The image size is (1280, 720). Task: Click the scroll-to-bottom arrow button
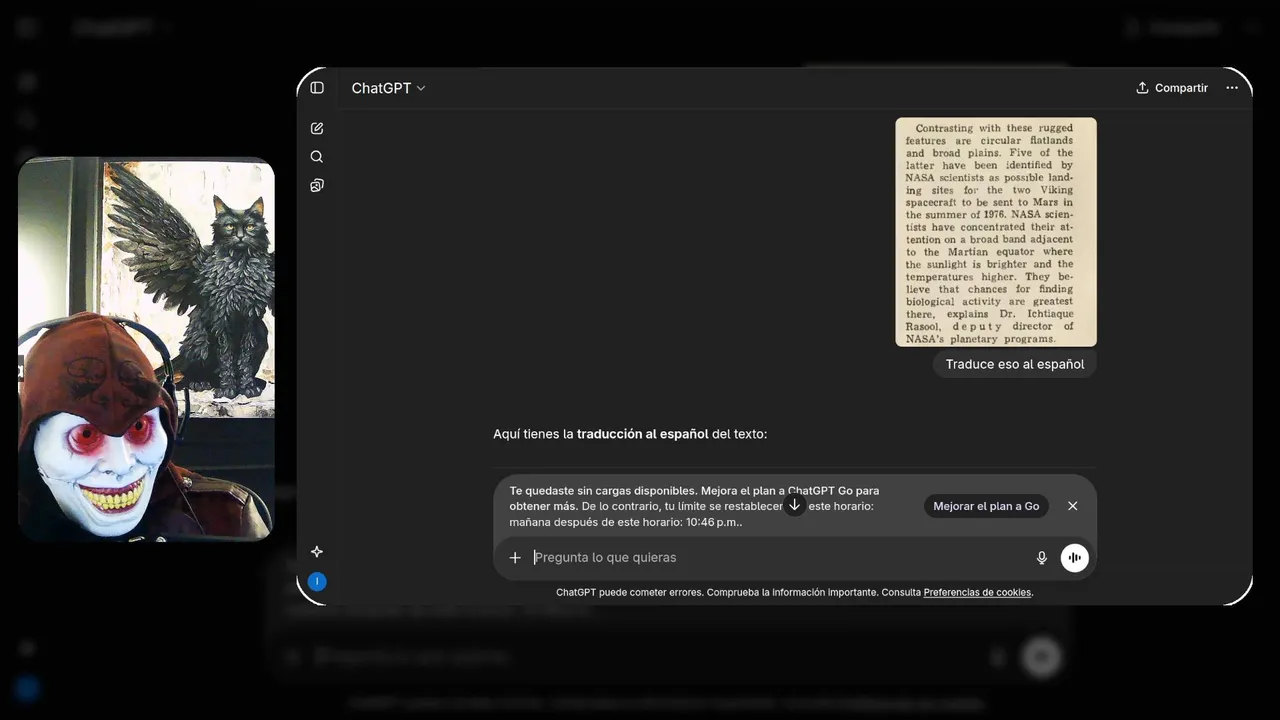click(795, 505)
